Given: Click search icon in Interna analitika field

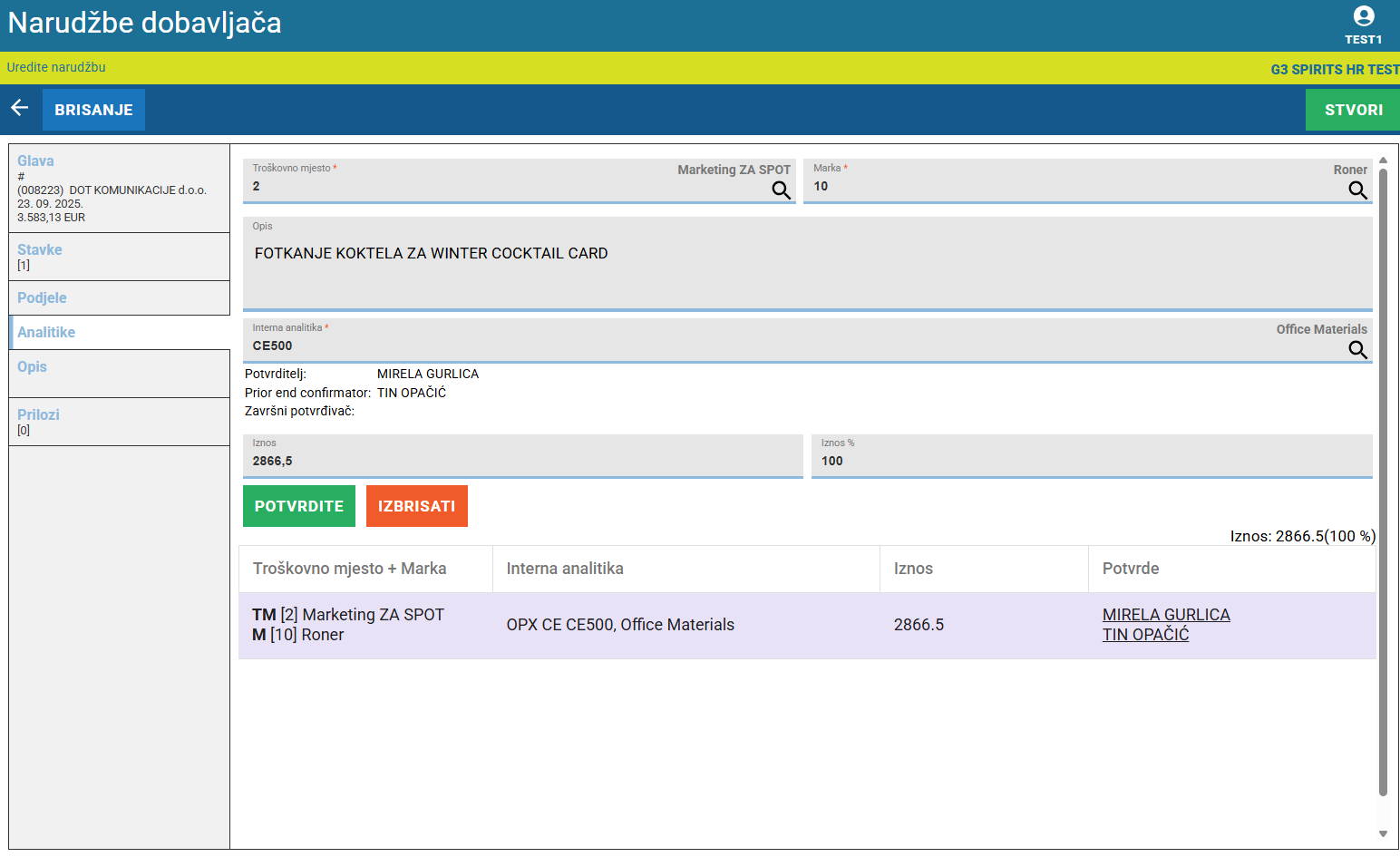Looking at the screenshot, I should (x=1357, y=350).
